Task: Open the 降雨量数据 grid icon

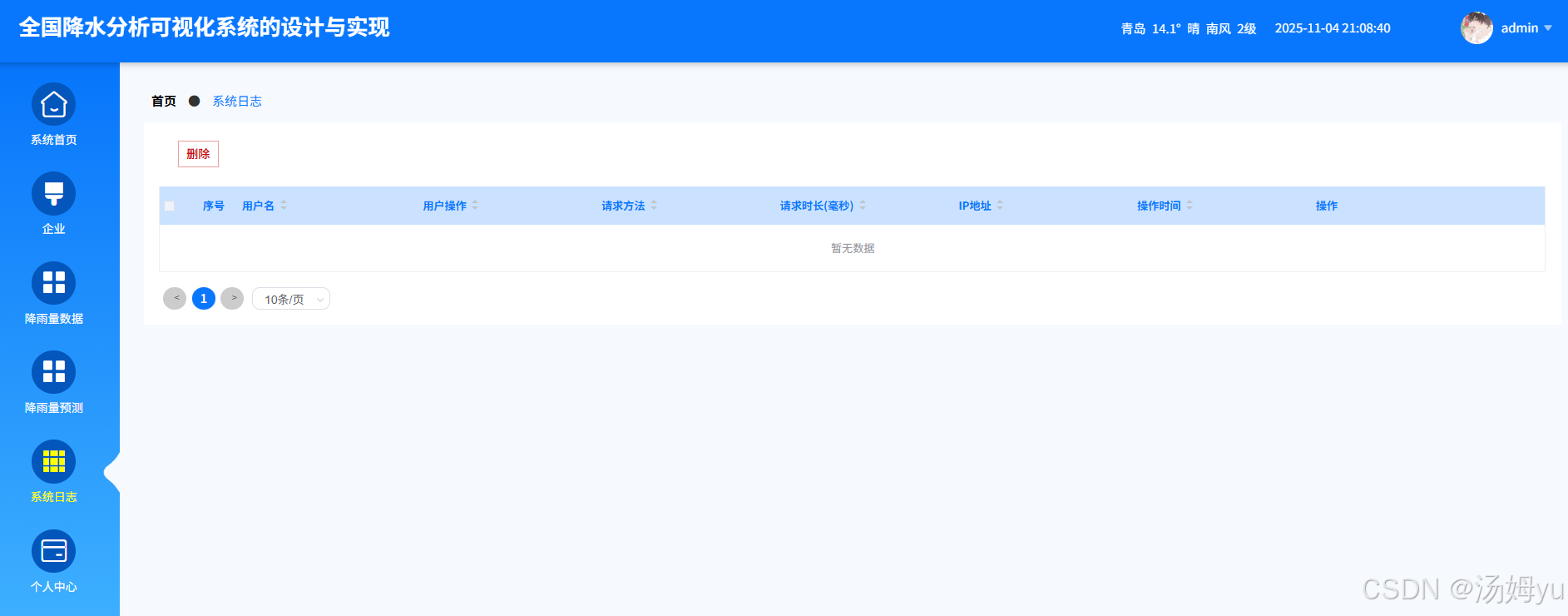Action: point(53,283)
